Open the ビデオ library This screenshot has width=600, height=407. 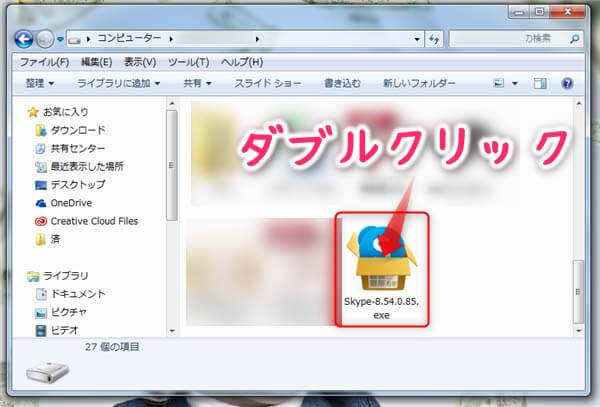(x=64, y=330)
